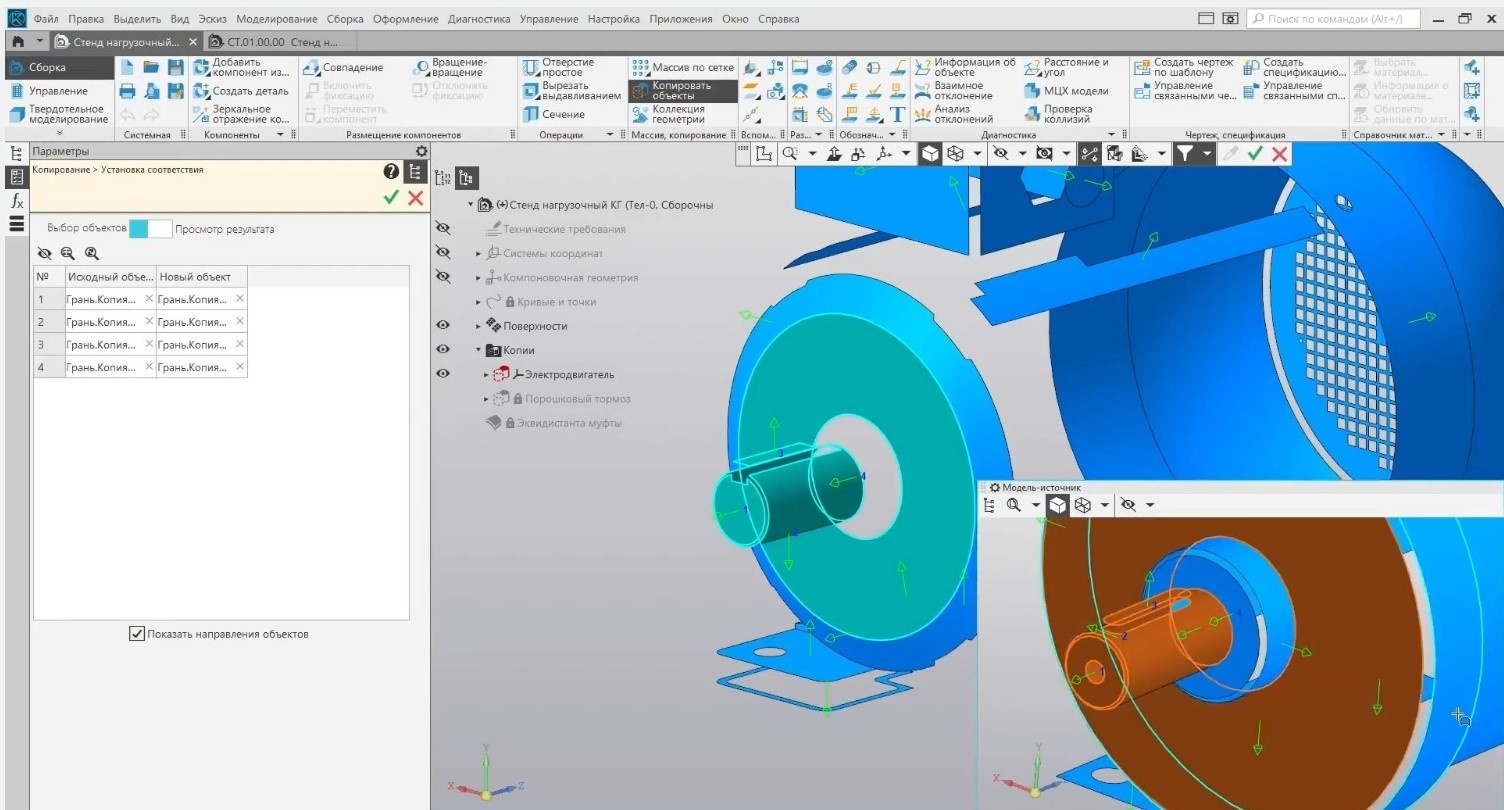The height and width of the screenshot is (810, 1504).
Task: Expand the Порошковый тормоз node
Action: point(487,399)
